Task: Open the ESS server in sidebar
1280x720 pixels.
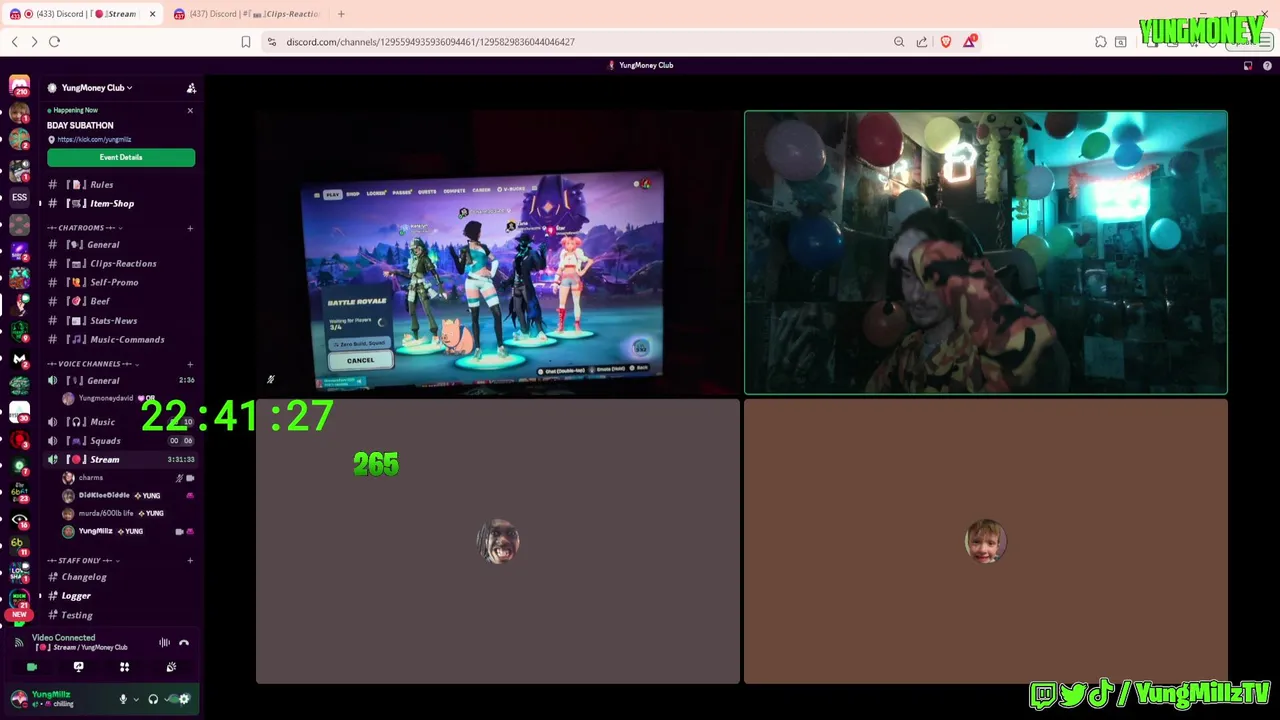Action: [19, 198]
